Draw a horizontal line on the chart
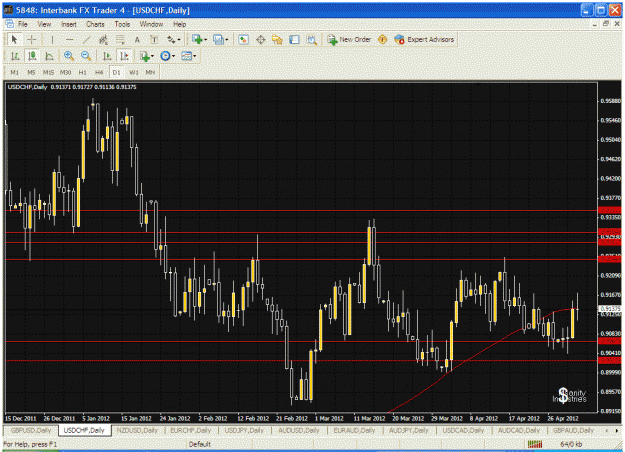Viewport: 625px width, 452px height. coord(69,39)
